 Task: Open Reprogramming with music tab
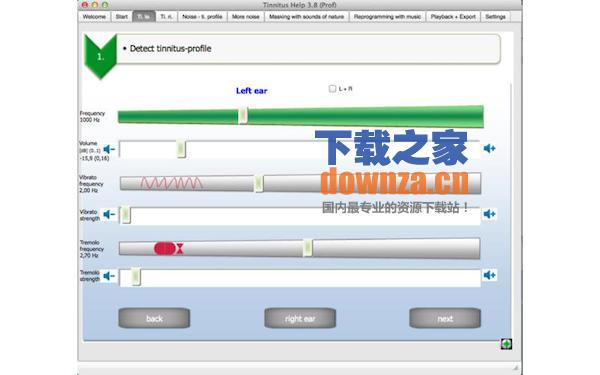(x=387, y=17)
